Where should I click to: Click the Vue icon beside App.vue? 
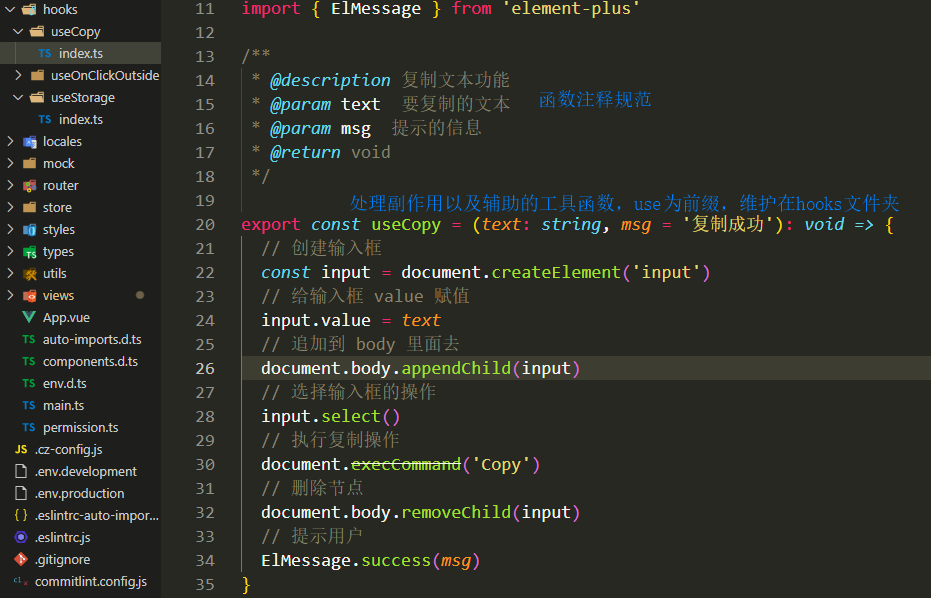(x=28, y=317)
